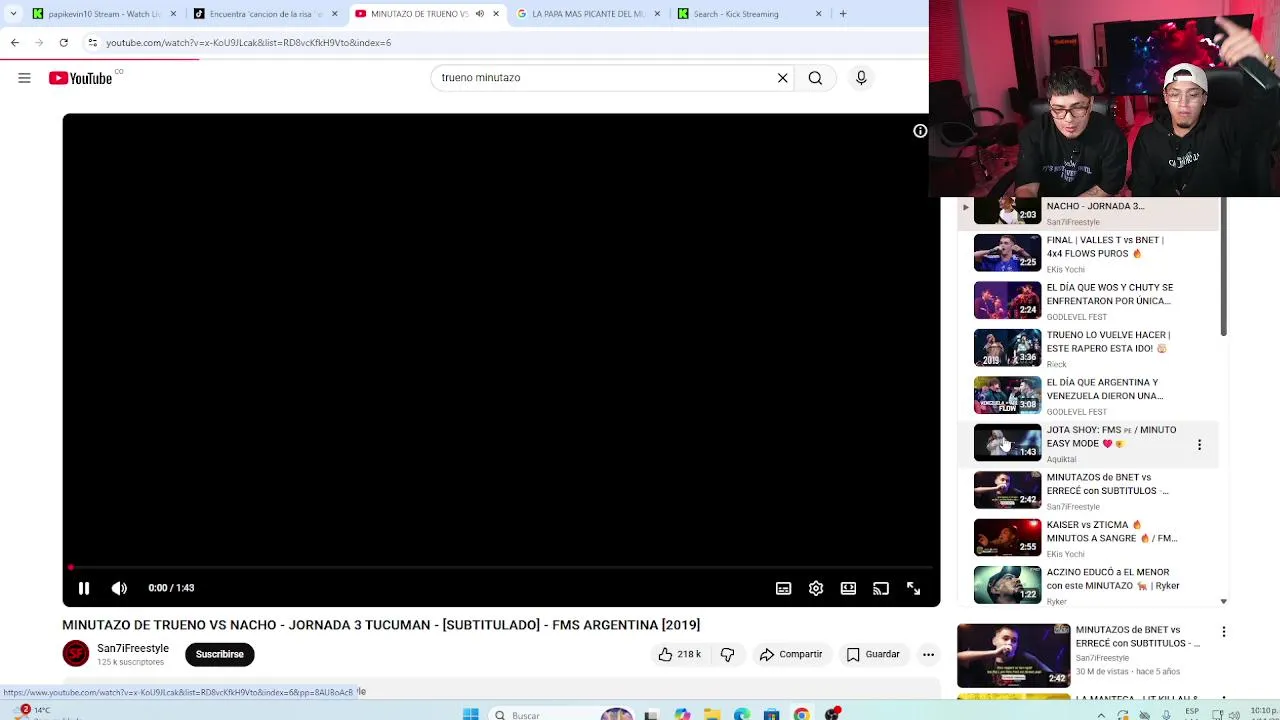Open the Windows Start menu
The height and width of the screenshot is (720, 1280).
point(470,714)
